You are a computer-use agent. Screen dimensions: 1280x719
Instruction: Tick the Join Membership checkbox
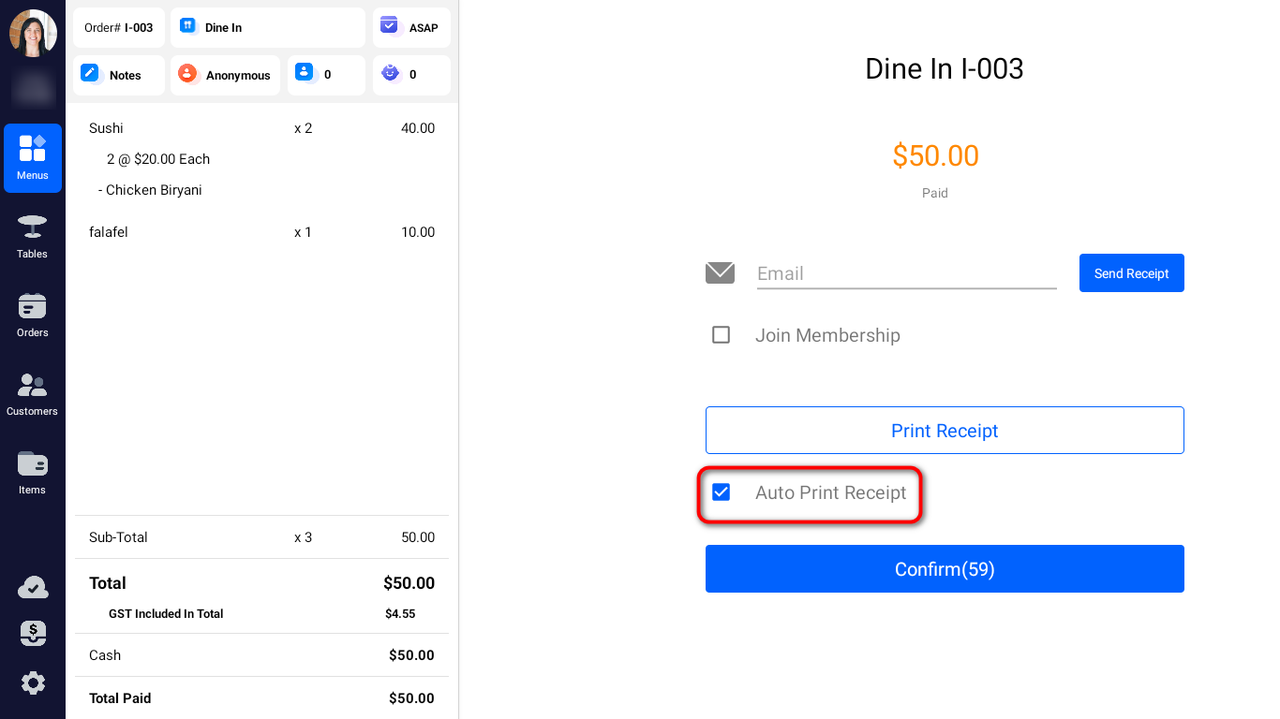pos(721,335)
